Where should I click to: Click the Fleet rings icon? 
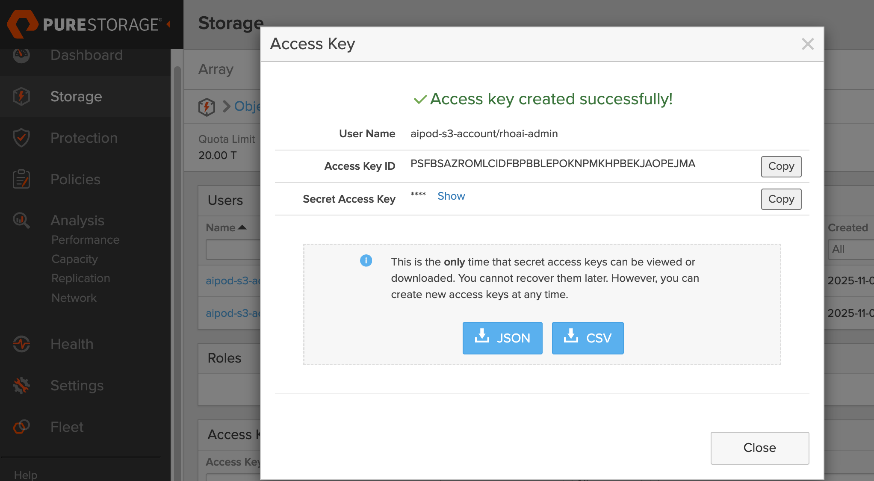[x=21, y=427]
